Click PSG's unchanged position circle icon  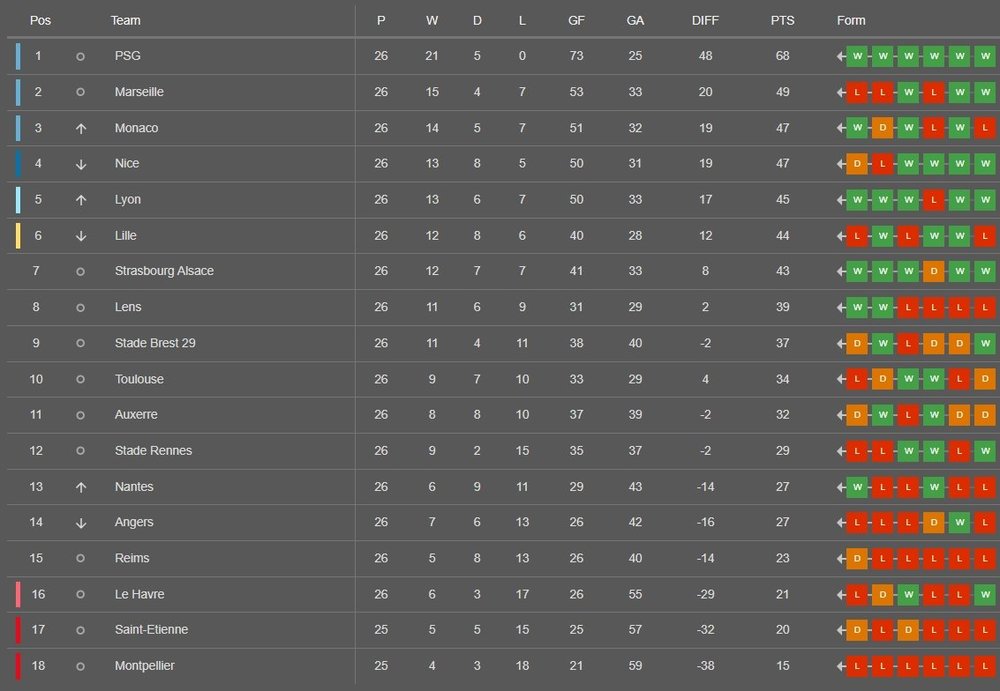(x=81, y=57)
